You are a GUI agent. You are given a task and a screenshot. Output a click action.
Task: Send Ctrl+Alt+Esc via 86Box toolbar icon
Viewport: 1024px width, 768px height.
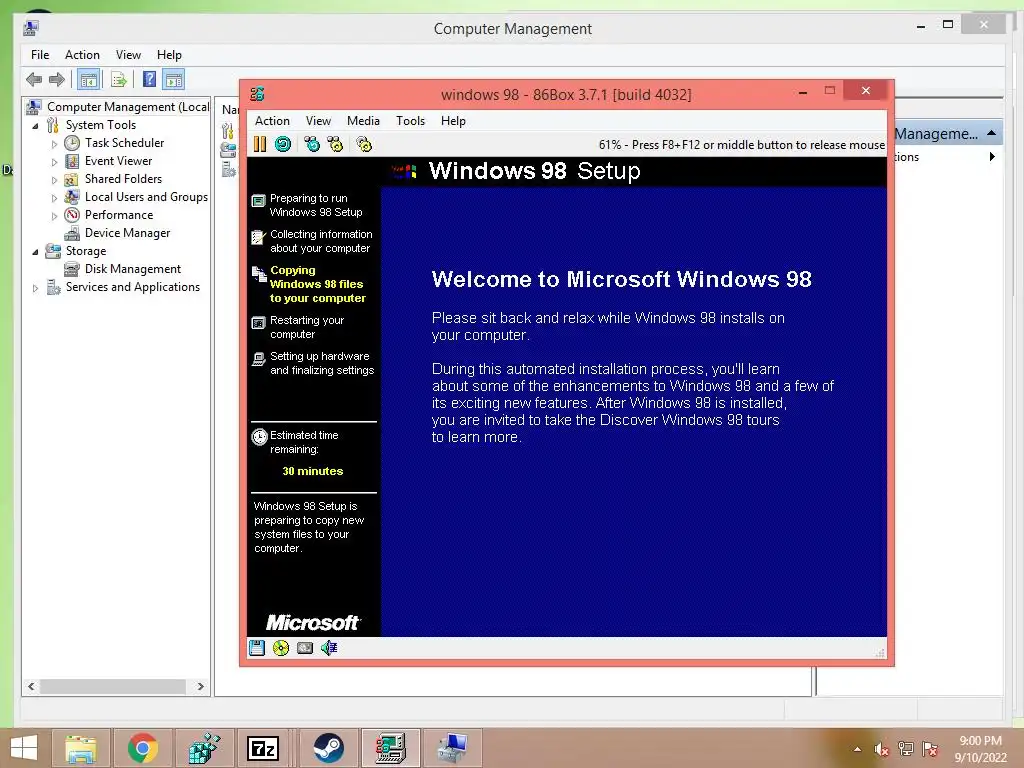coord(335,144)
